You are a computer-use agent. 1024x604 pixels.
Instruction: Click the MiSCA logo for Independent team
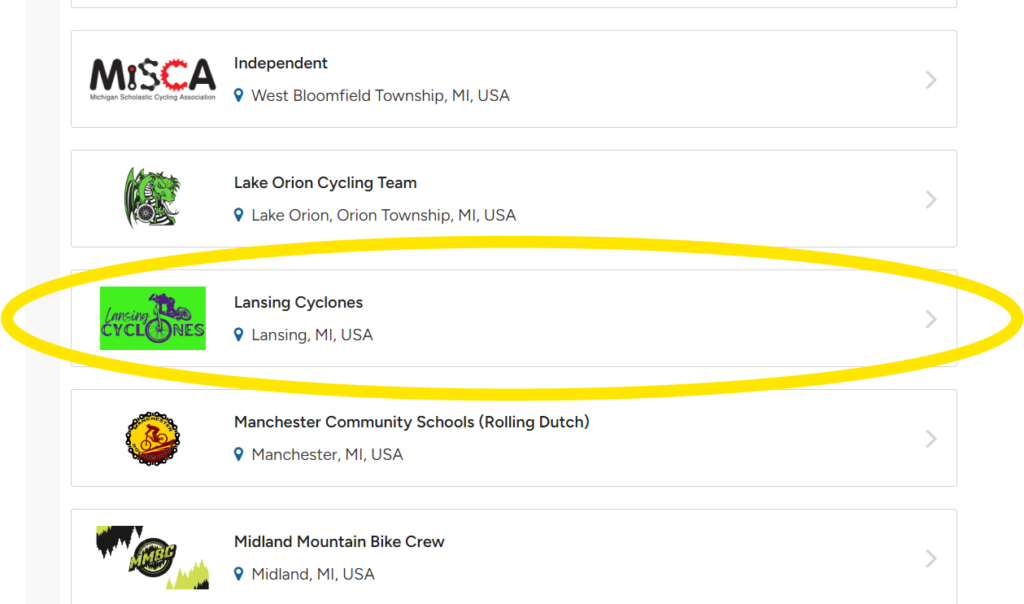[152, 79]
